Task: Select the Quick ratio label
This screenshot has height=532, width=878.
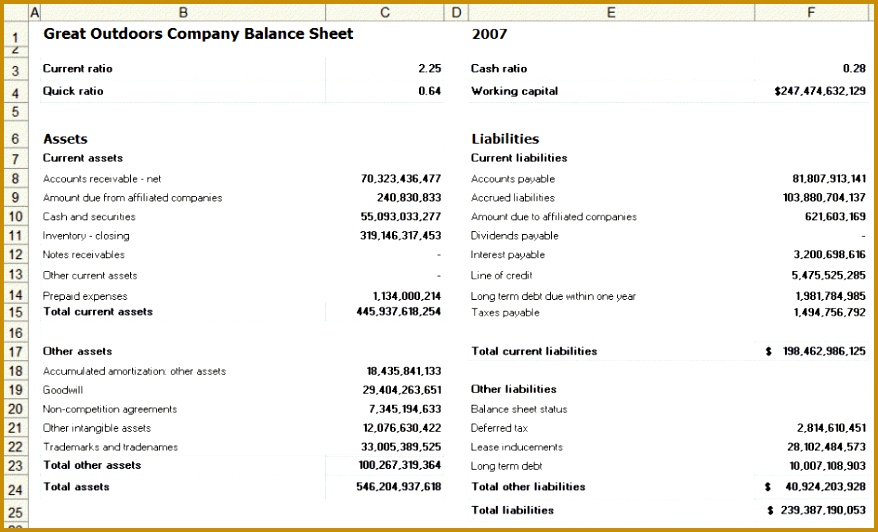Action: coord(73,91)
